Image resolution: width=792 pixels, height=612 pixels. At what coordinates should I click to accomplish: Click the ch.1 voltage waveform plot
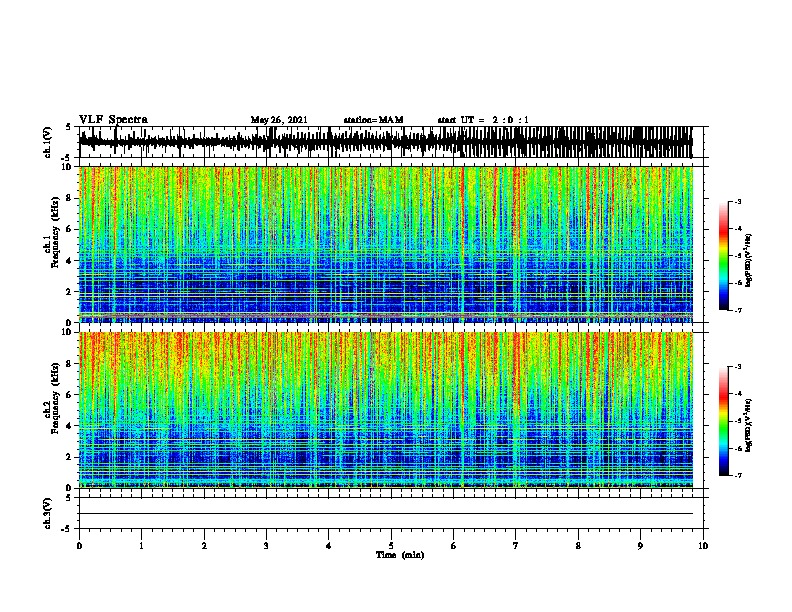390,142
